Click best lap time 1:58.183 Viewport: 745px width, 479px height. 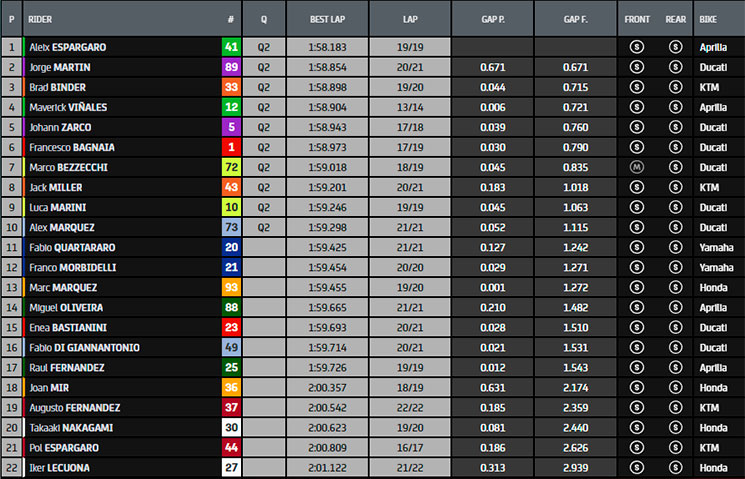click(327, 48)
